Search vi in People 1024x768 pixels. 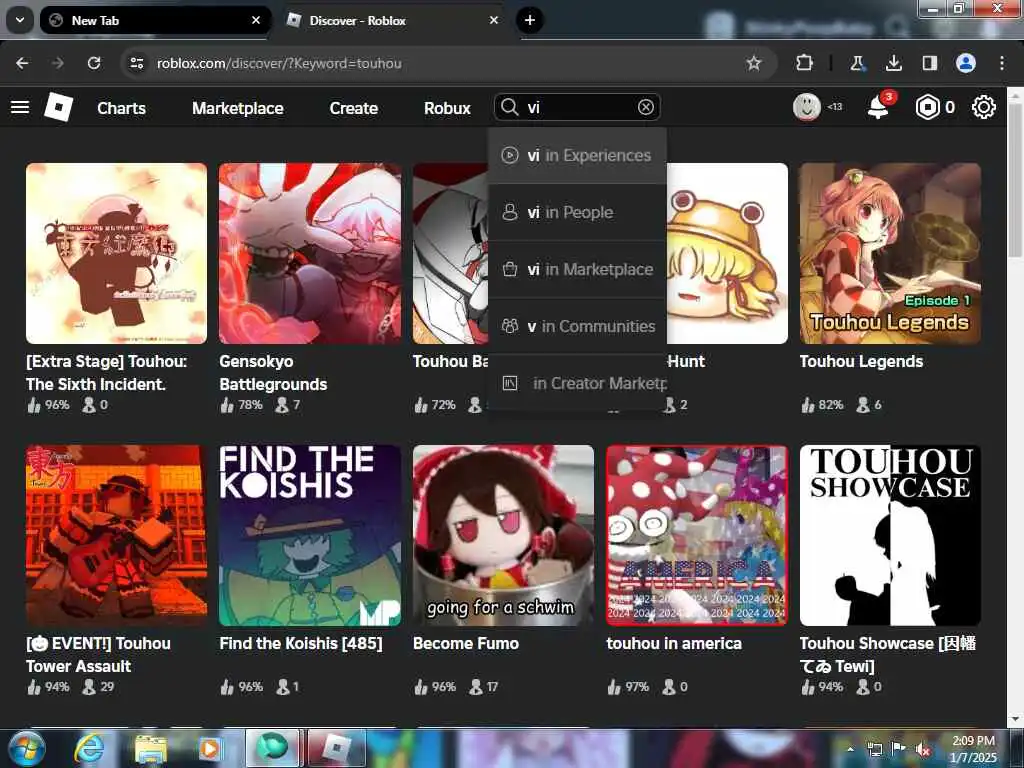pos(577,212)
